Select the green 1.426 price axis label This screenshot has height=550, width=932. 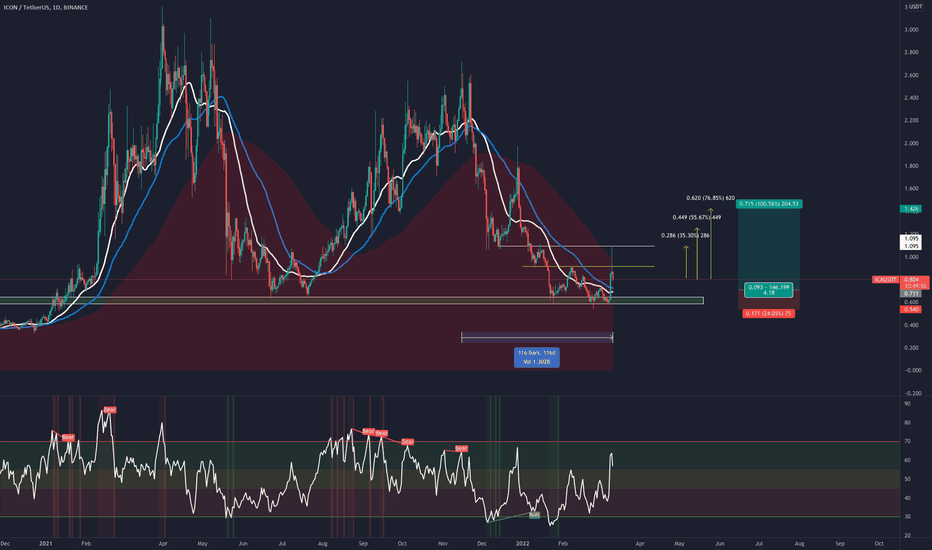pyautogui.click(x=911, y=209)
